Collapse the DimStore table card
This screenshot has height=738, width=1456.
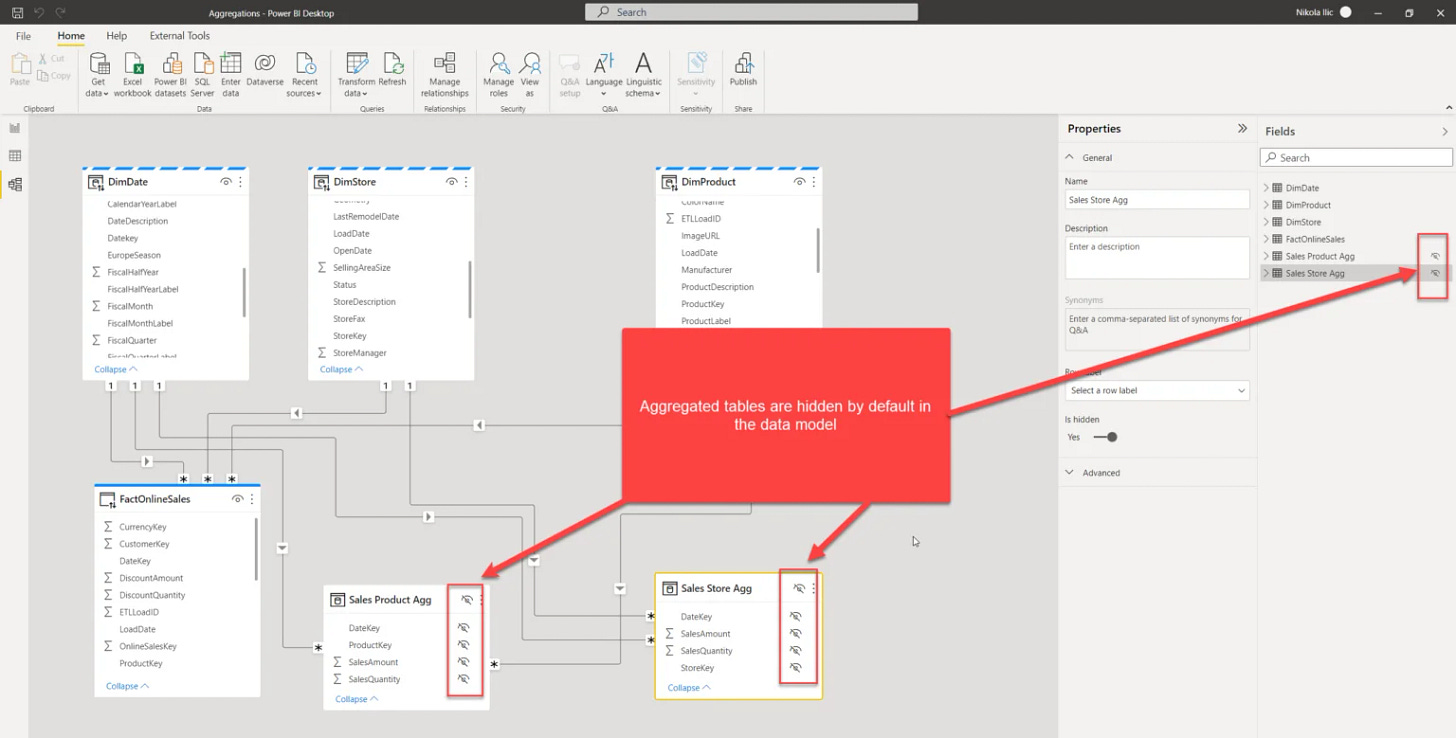pos(341,369)
